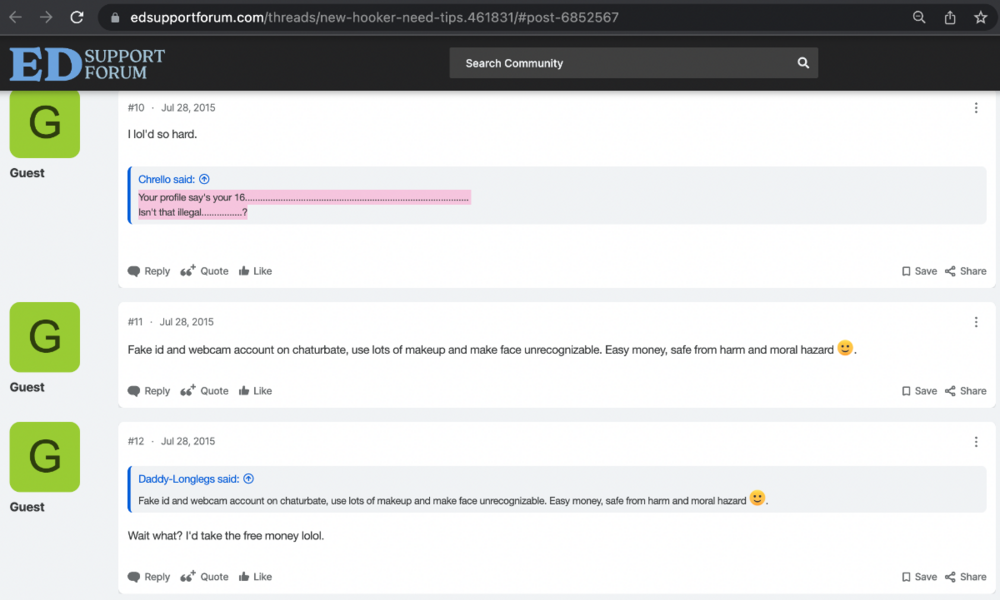Screen dimensions: 1000x600
Task: Click 'I lol'd so hard.' text
Action: pyautogui.click(x=162, y=135)
